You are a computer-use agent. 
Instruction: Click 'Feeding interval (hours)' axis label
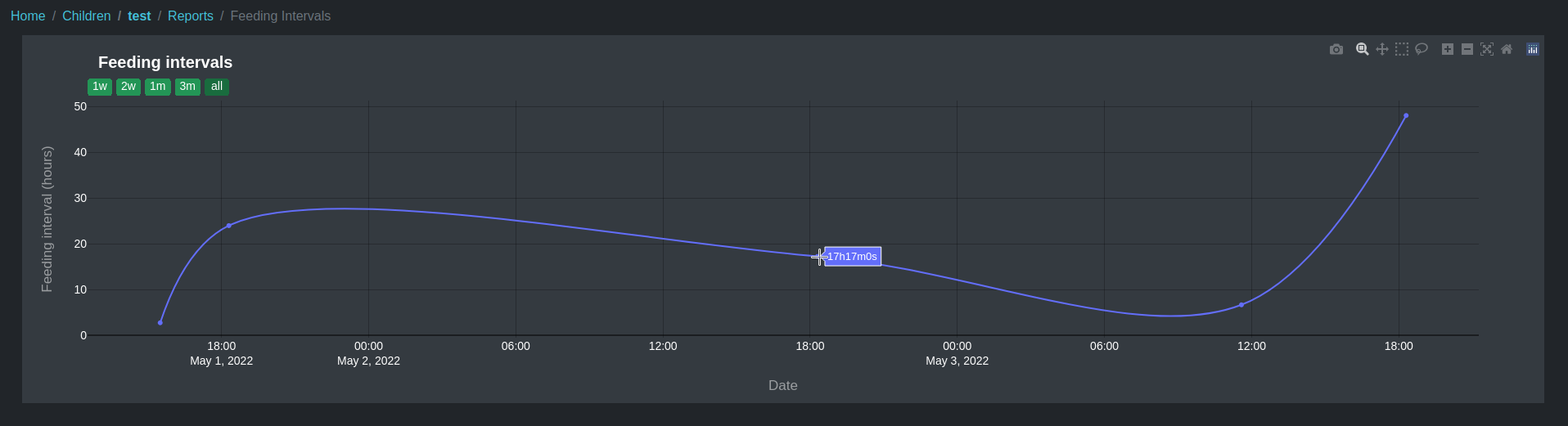[47, 219]
